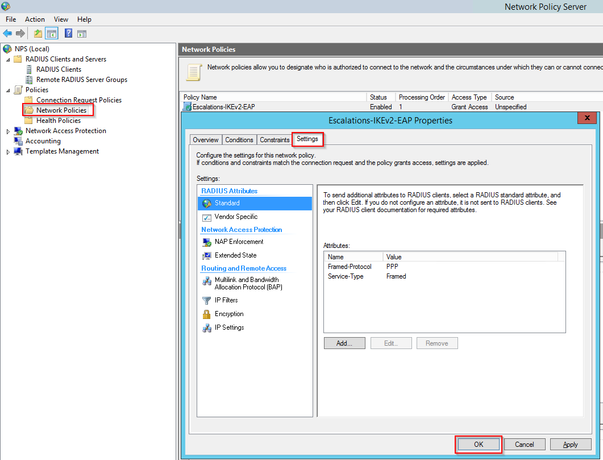Select the Framed-Protocol attribute row
The image size is (603, 460).
(444, 267)
